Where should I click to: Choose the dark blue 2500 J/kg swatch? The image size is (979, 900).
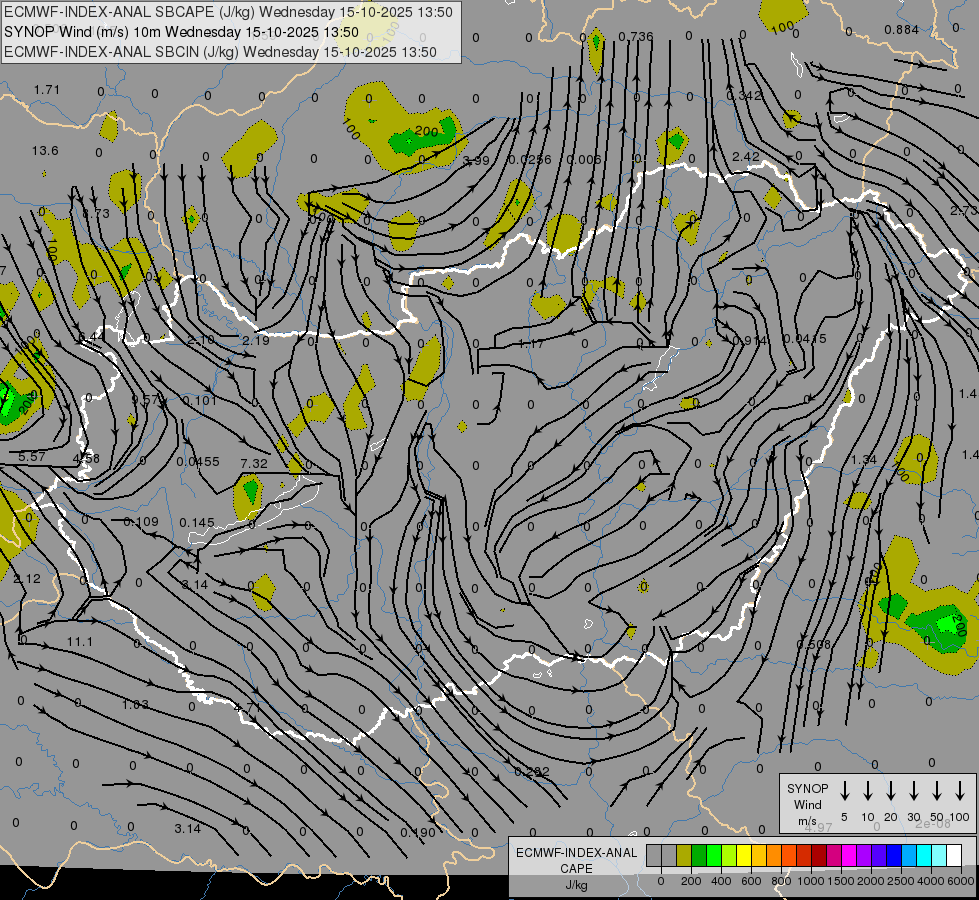tap(894, 855)
